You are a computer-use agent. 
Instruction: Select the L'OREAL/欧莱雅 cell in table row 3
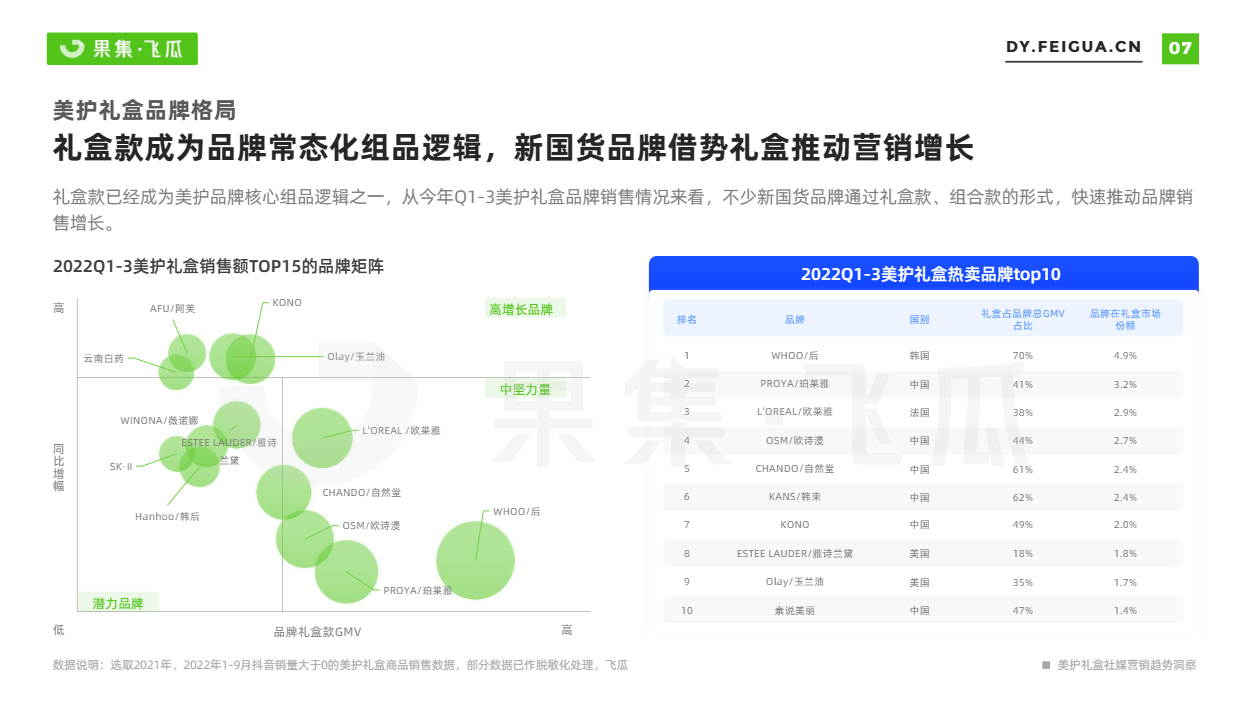(794, 412)
